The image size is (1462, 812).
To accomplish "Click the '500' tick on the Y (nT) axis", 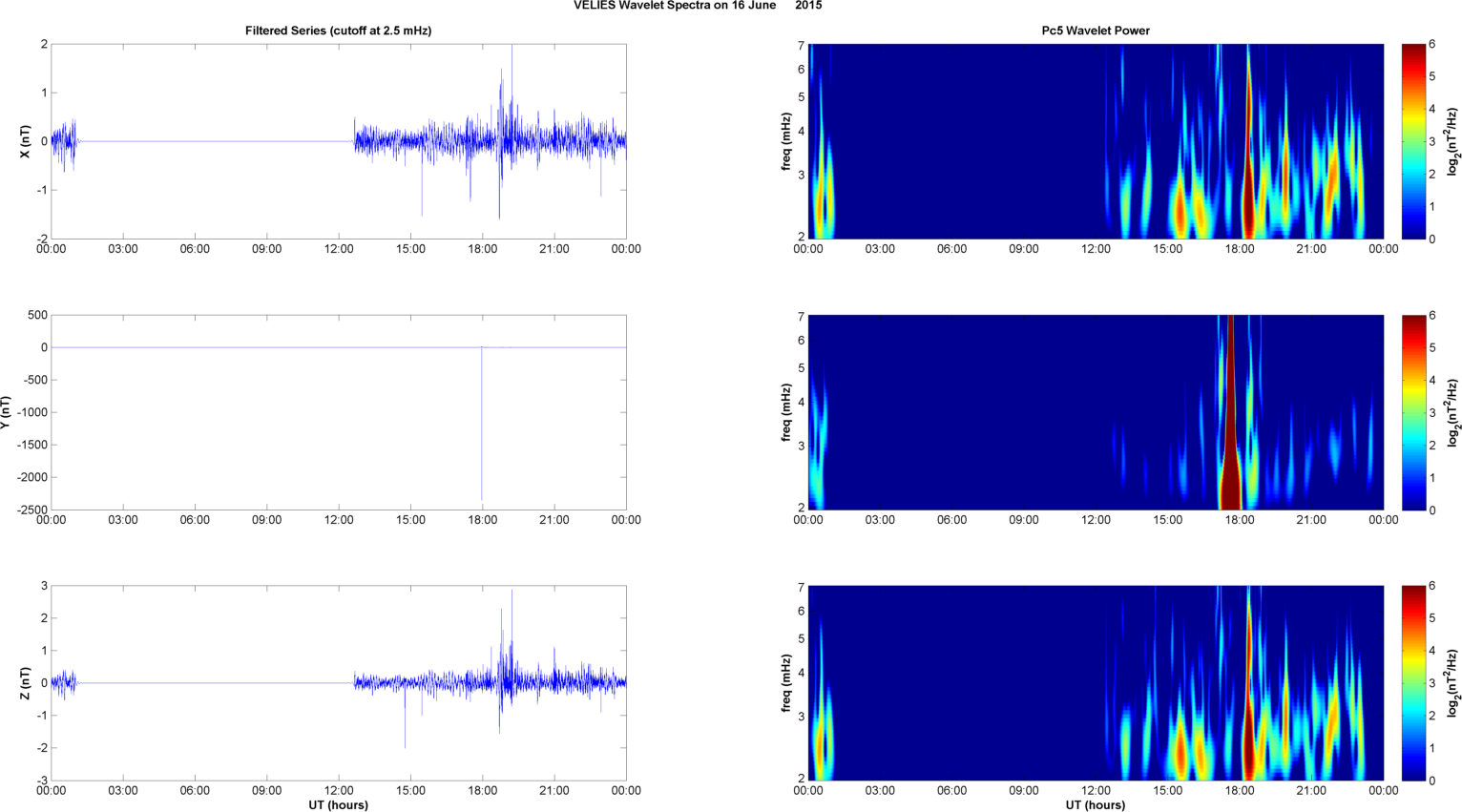I will coord(38,315).
